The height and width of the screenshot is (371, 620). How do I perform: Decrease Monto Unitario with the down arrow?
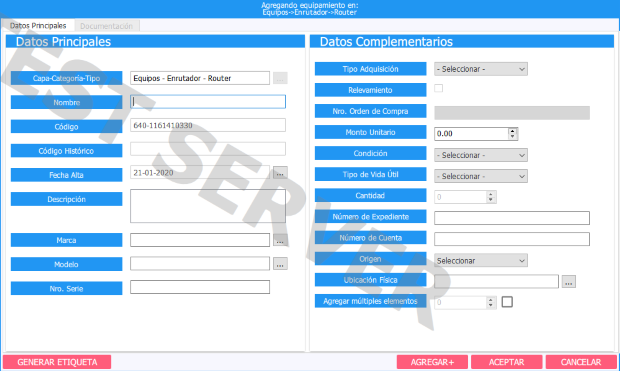(512, 136)
